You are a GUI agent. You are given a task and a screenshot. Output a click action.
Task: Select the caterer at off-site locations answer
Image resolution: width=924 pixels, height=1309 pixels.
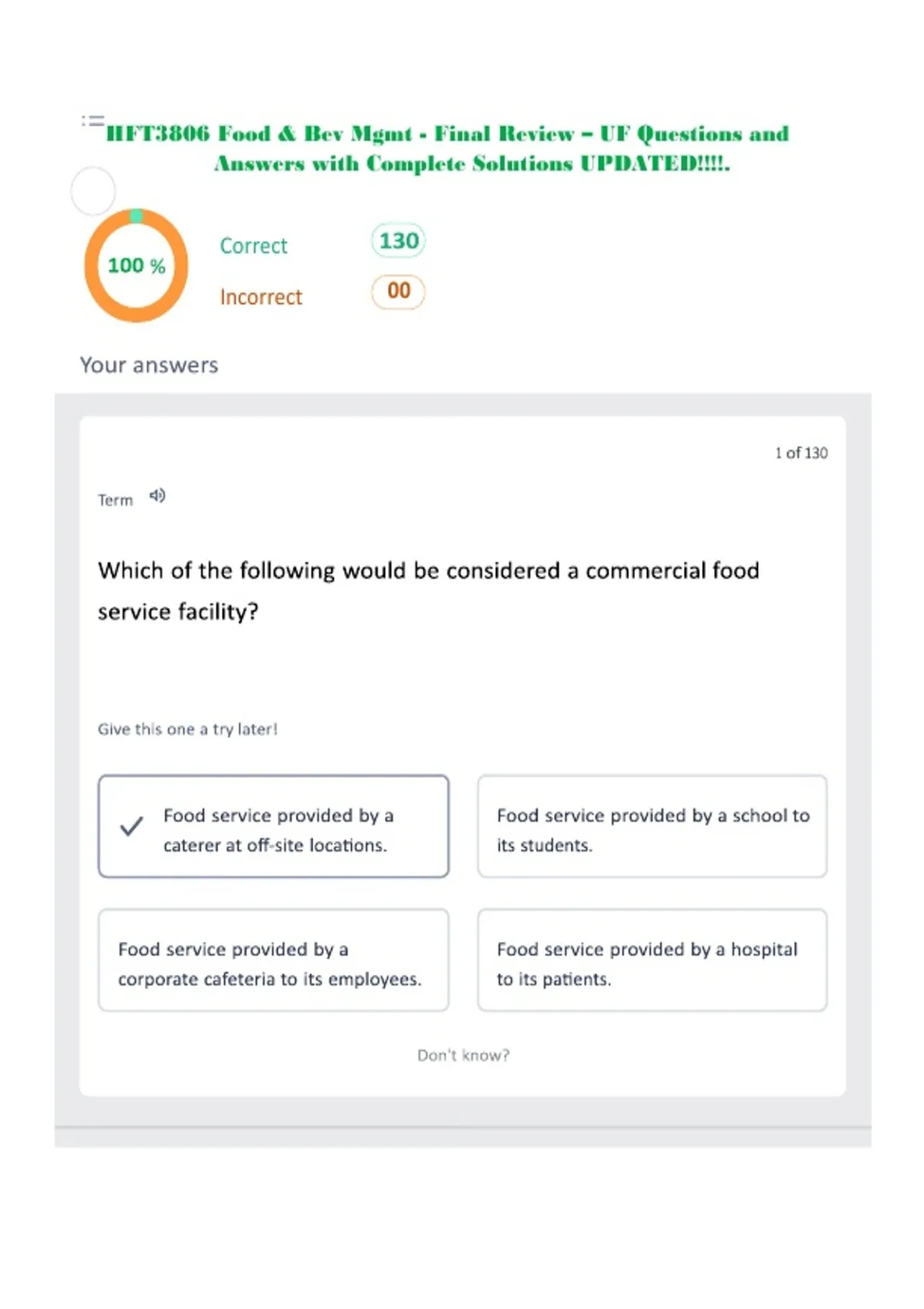pyautogui.click(x=273, y=826)
